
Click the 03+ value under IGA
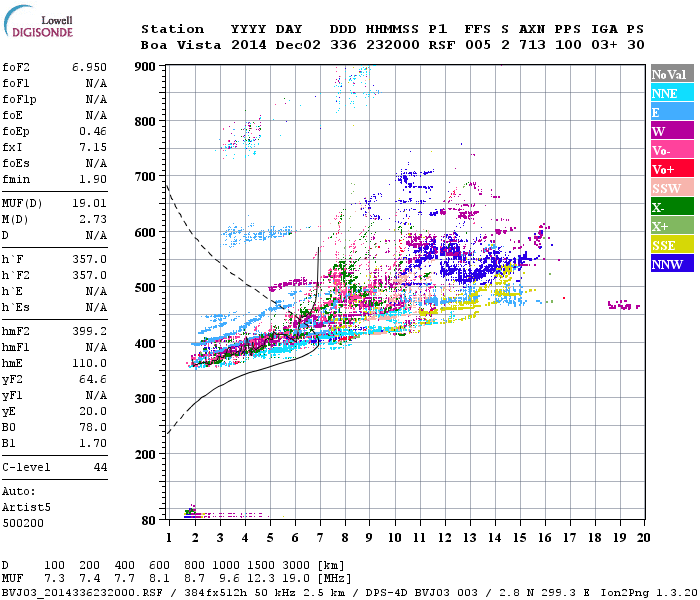pyautogui.click(x=604, y=45)
